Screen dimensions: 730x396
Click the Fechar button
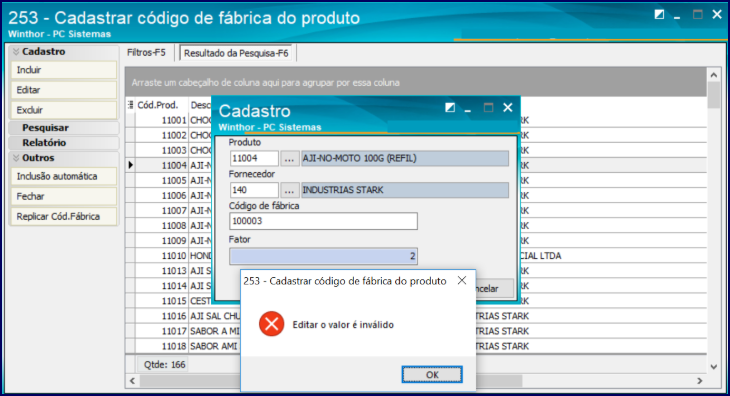pos(64,196)
